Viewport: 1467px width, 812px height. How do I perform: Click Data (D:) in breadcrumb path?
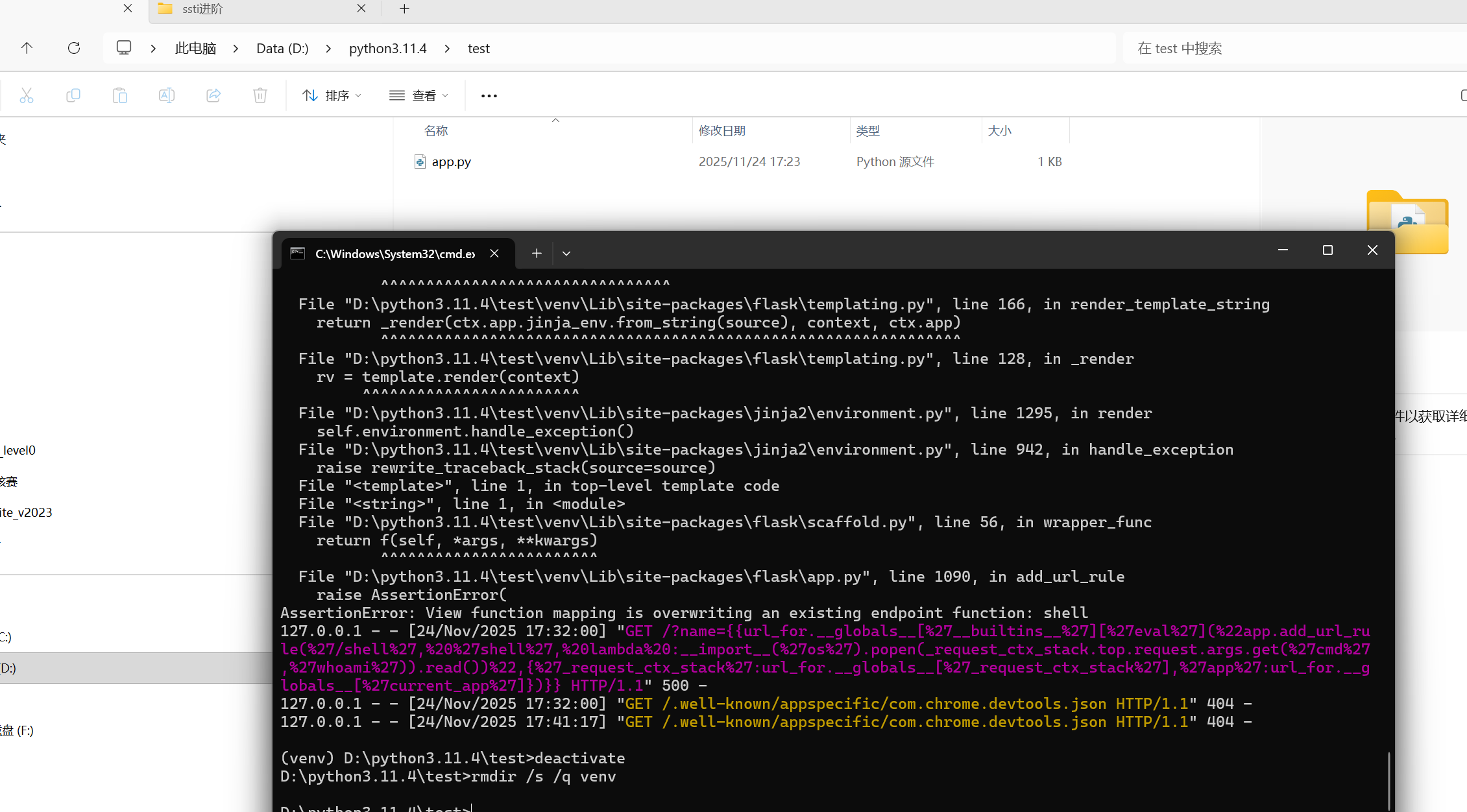[x=282, y=49]
